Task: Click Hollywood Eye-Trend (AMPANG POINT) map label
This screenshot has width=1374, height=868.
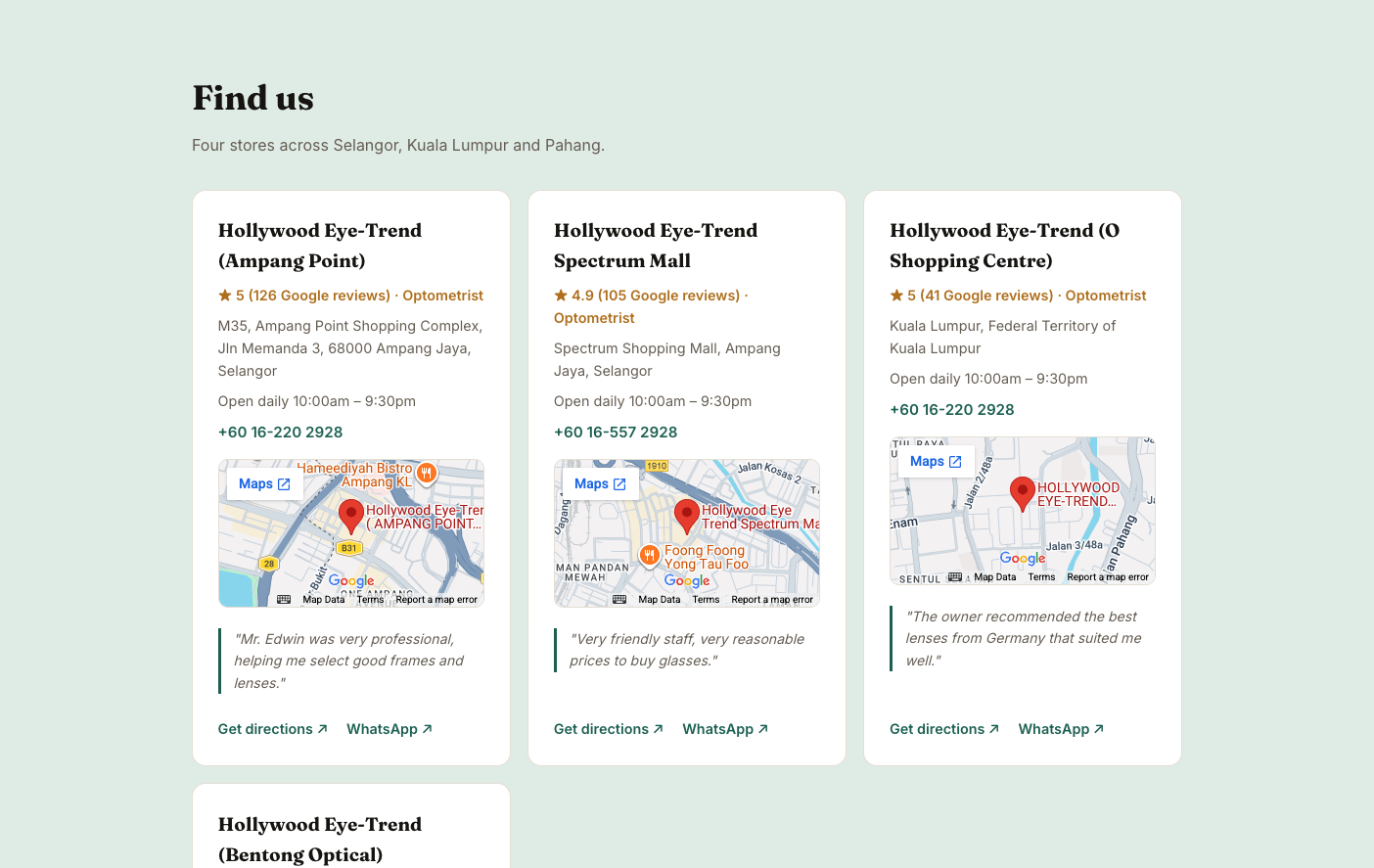Action: (425, 517)
